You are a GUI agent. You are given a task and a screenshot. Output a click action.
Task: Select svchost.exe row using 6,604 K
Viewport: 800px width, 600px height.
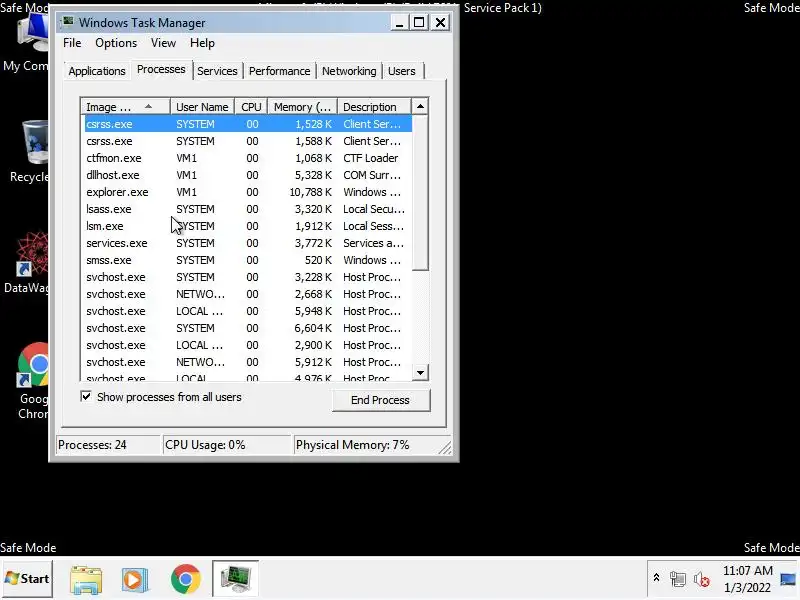(x=248, y=328)
